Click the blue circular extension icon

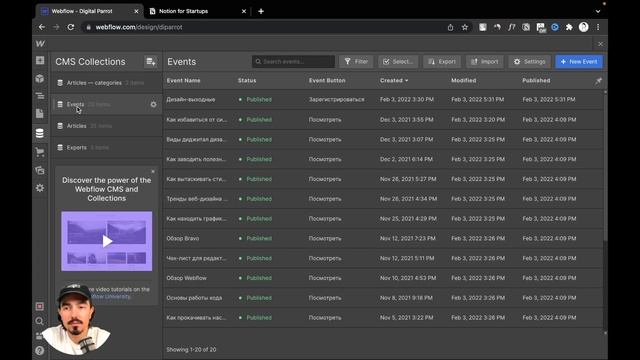[555, 27]
